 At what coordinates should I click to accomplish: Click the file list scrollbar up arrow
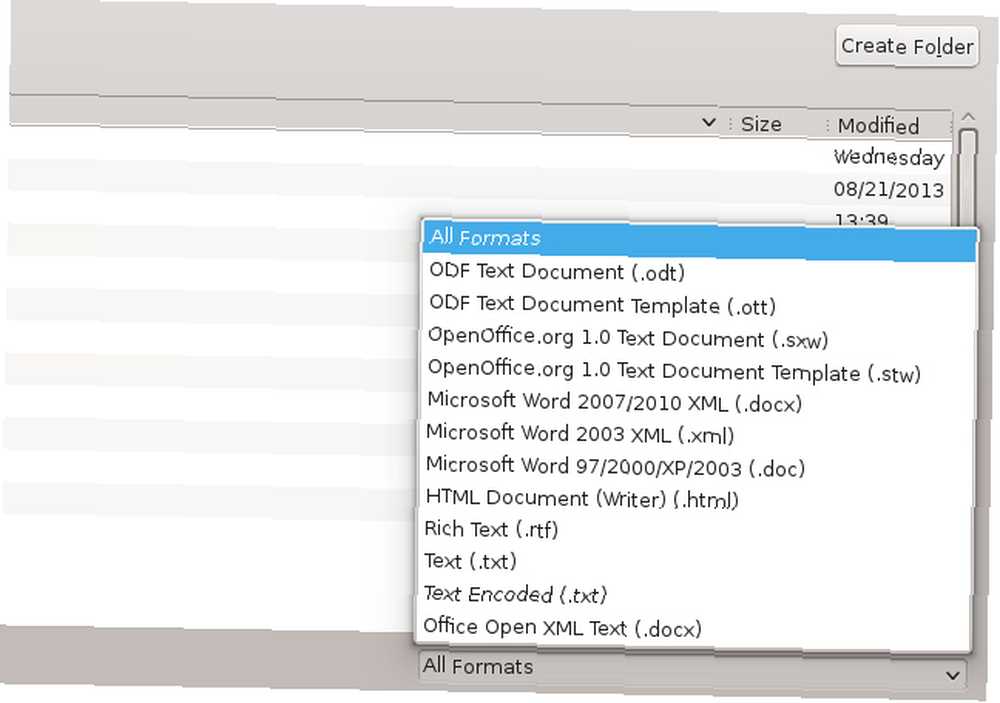[x=968, y=117]
